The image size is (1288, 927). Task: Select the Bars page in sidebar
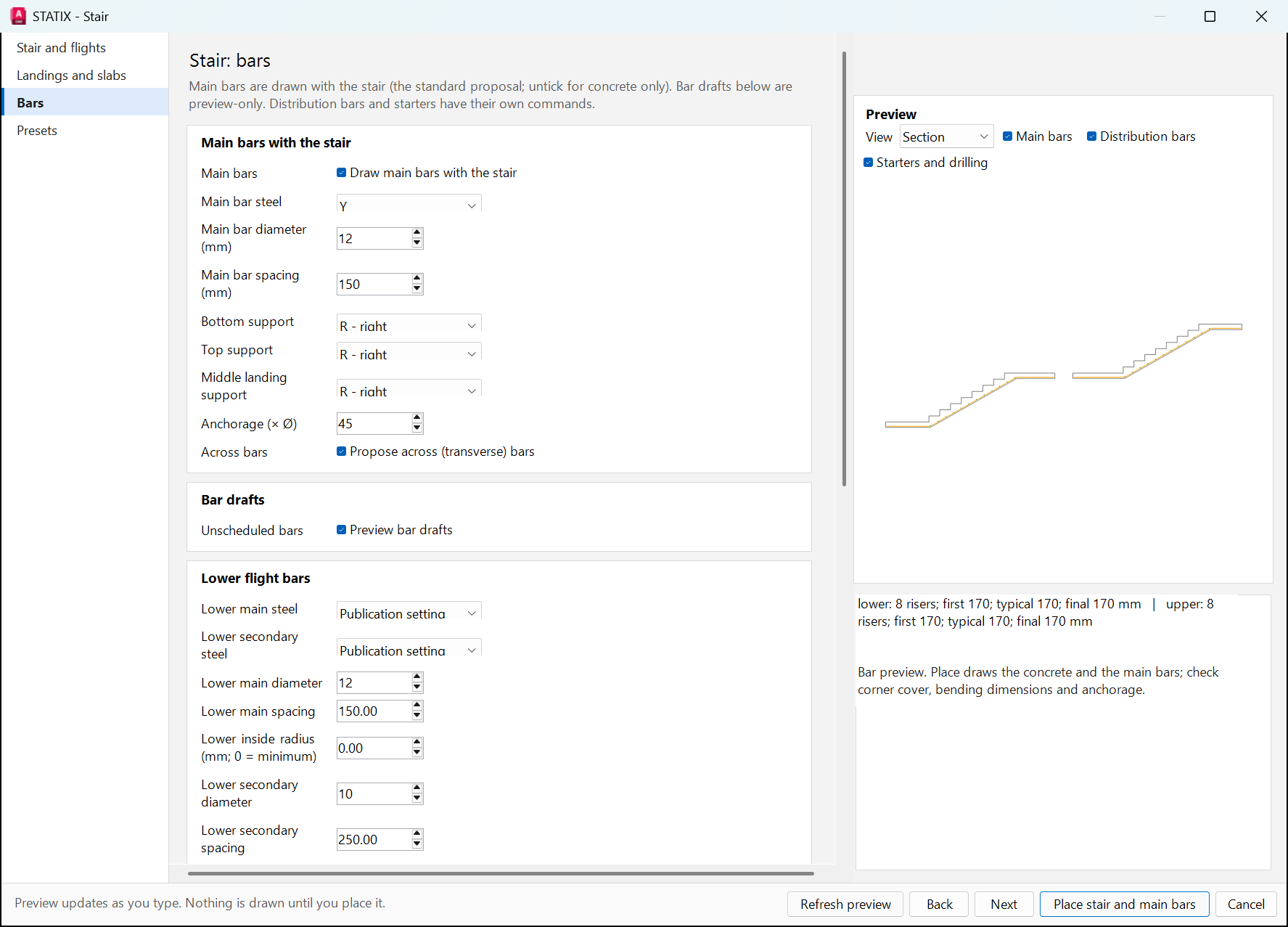[x=85, y=103]
